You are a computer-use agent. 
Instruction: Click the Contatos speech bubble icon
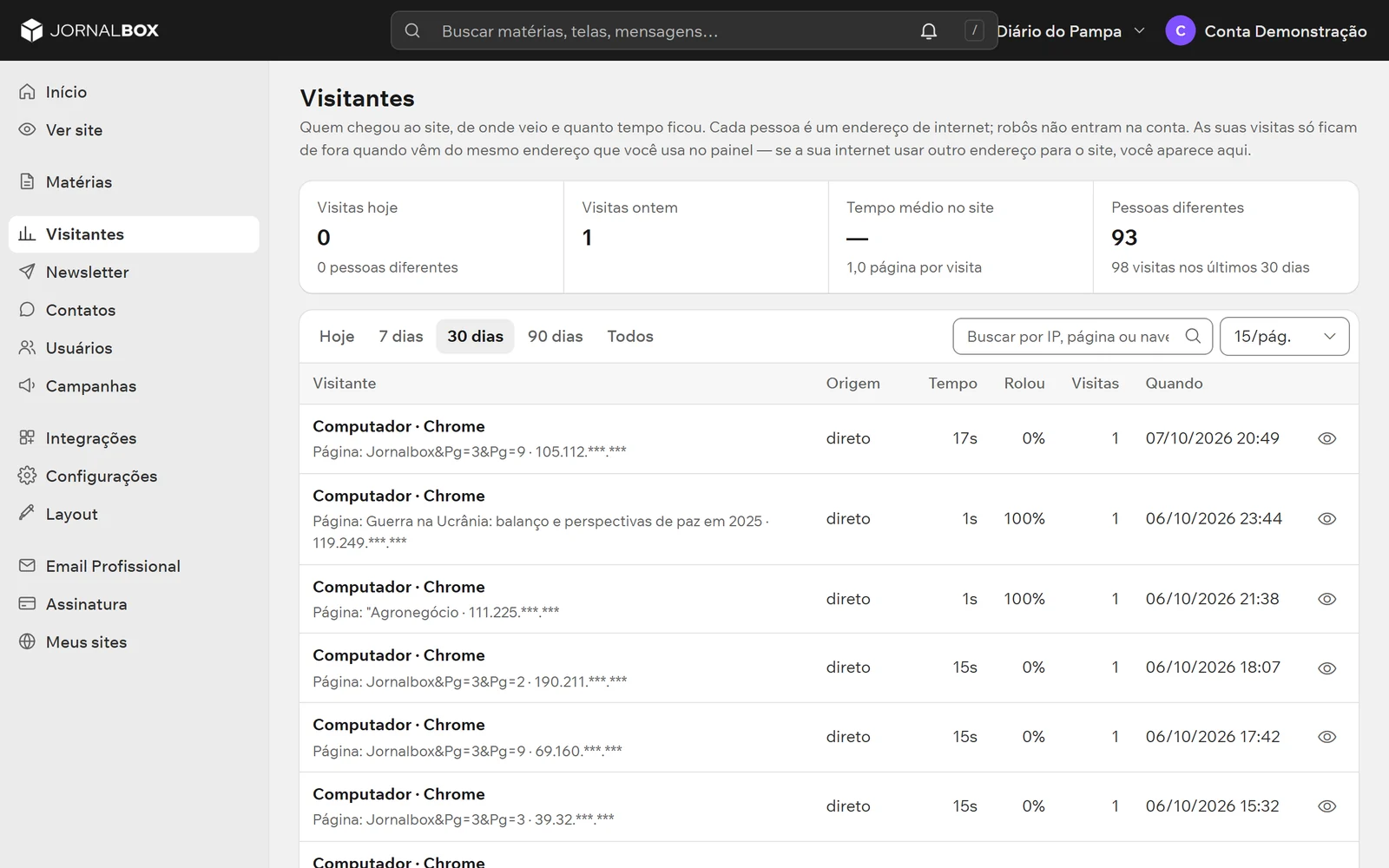tap(28, 310)
